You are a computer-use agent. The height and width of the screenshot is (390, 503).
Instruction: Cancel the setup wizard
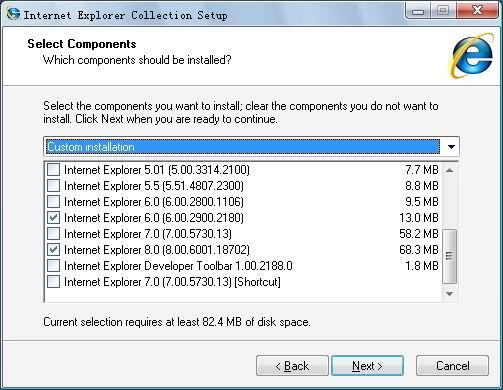pos(452,366)
